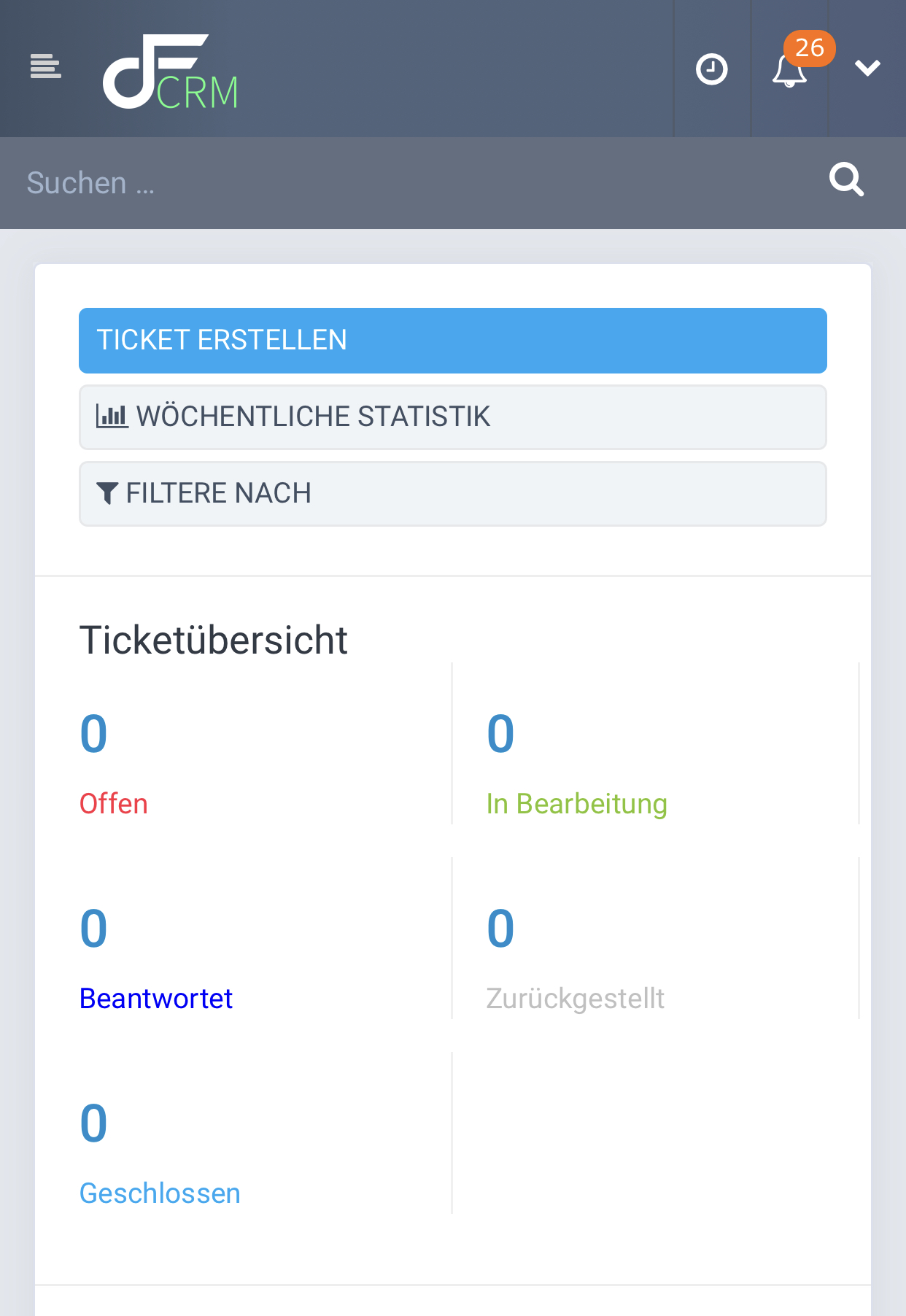Click the orange 26 notification badge
This screenshot has width=906, height=1316.
point(810,48)
